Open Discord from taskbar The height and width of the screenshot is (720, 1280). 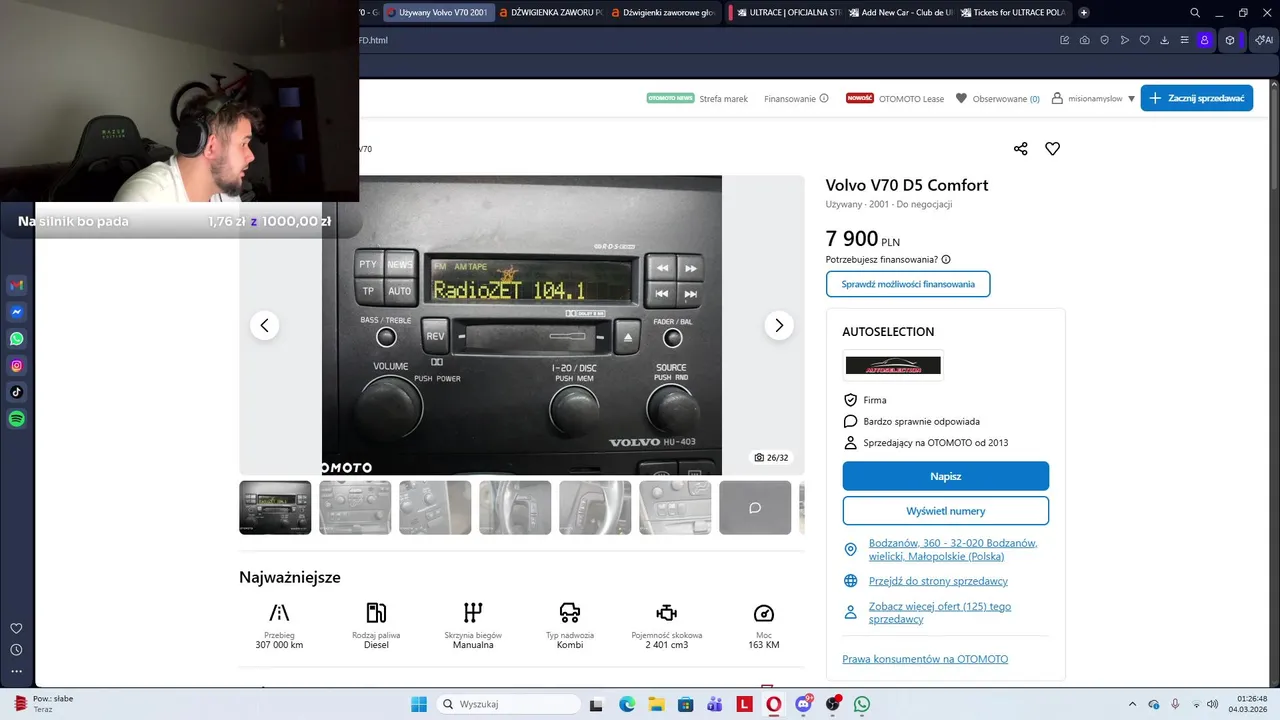803,704
